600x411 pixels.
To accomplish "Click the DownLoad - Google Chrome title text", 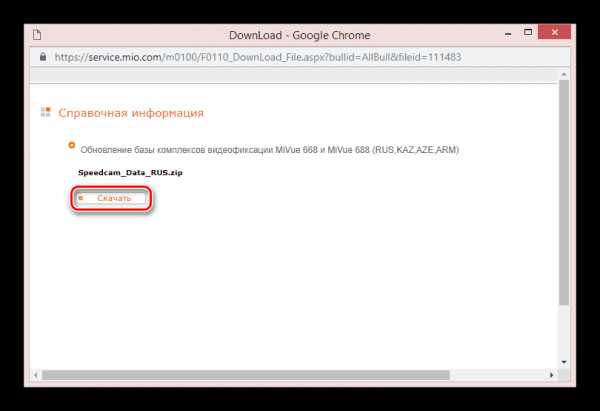I will [x=300, y=35].
